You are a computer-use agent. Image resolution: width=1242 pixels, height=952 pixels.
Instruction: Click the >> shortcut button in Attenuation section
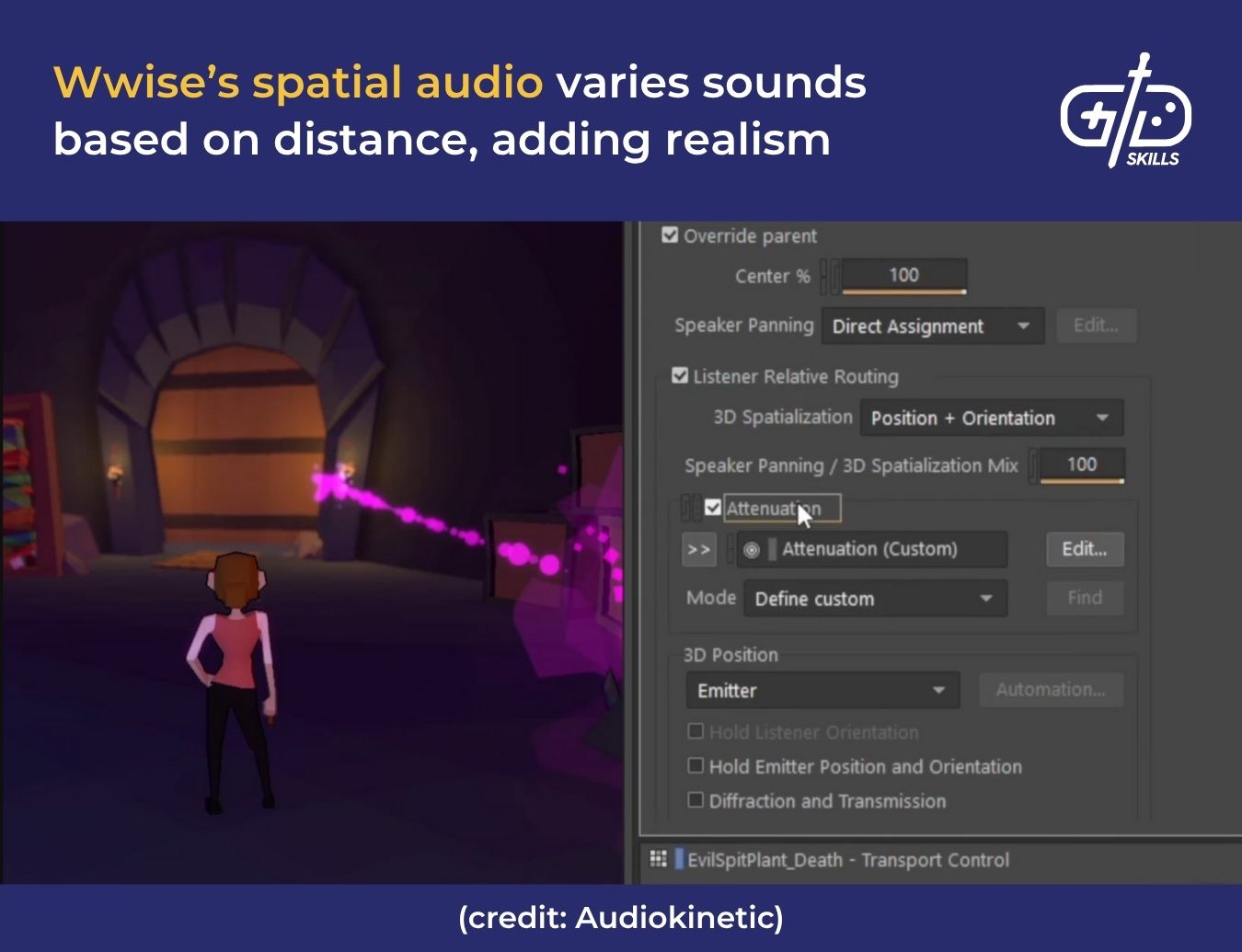coord(699,549)
